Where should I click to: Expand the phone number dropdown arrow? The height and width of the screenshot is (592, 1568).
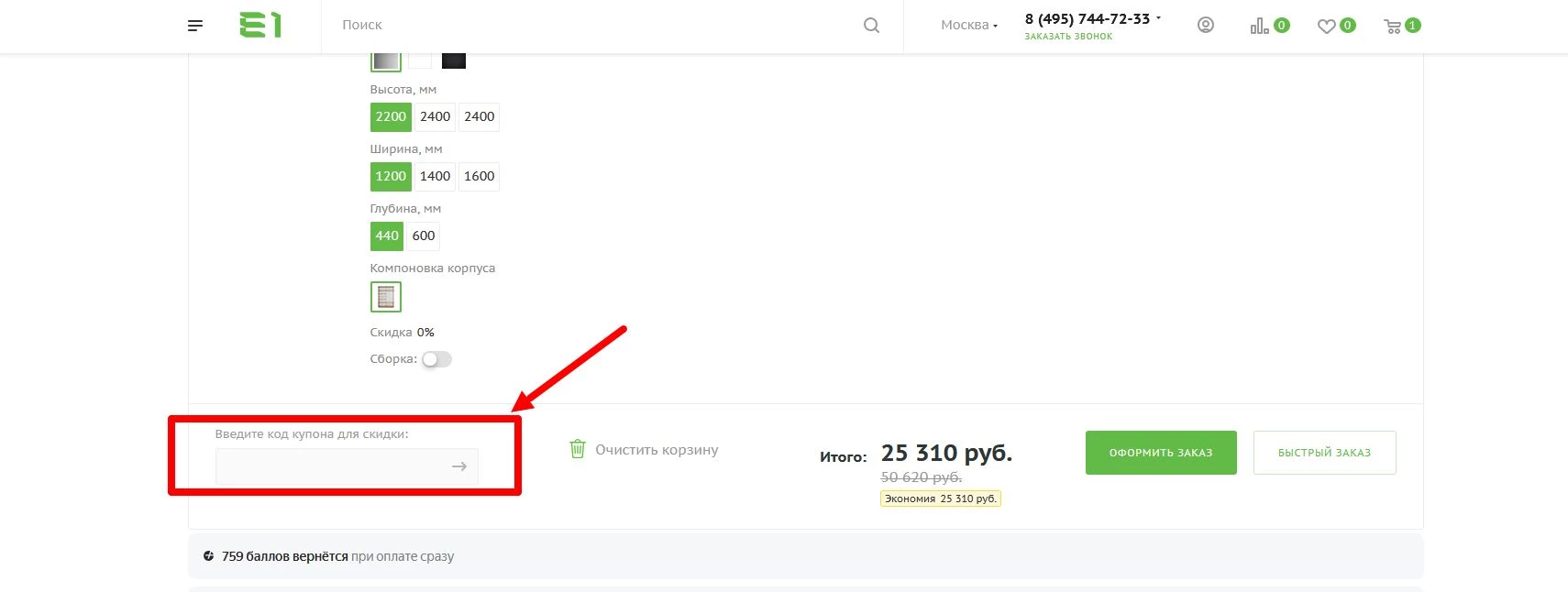(x=1158, y=18)
